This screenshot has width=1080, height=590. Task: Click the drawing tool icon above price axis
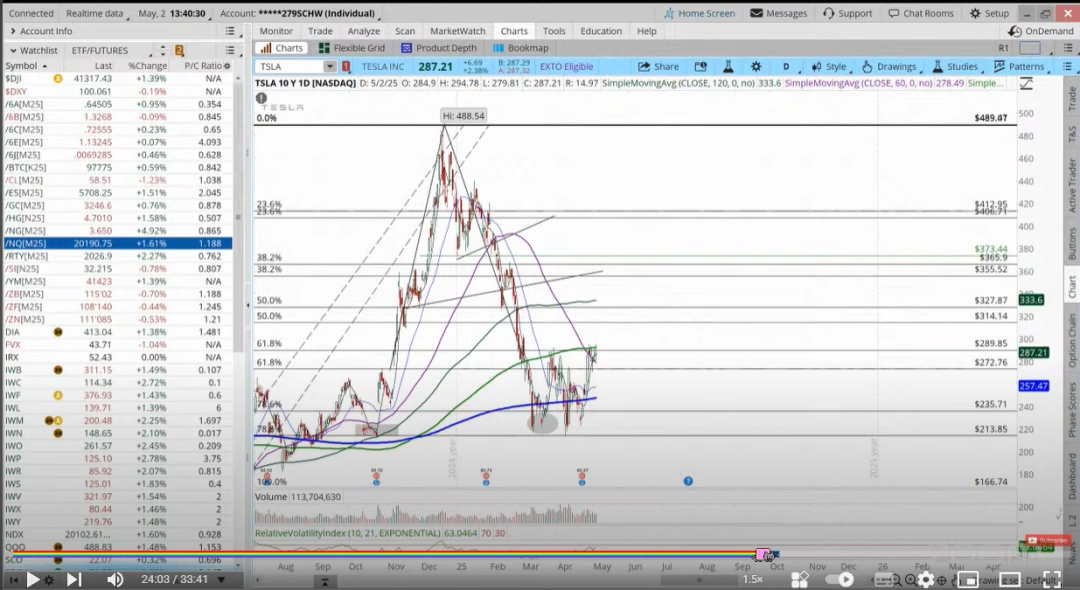(x=1026, y=84)
